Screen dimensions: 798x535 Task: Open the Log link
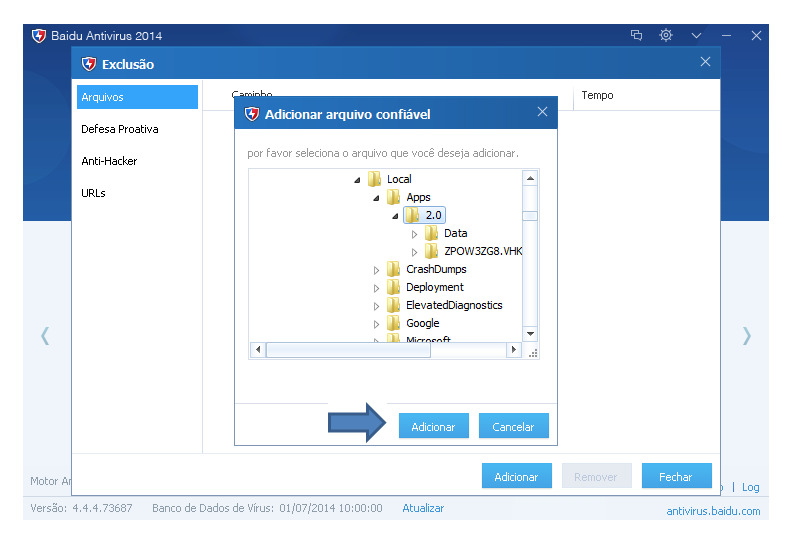[x=750, y=487]
